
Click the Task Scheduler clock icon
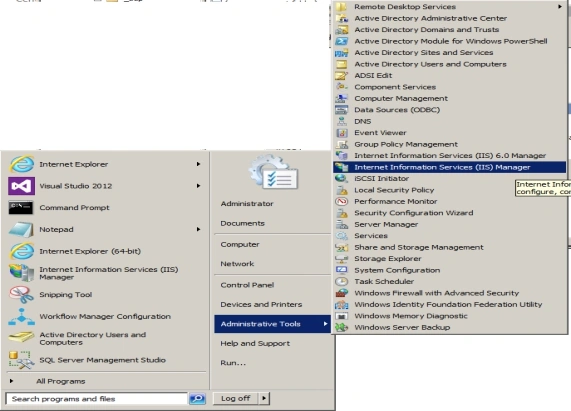pyautogui.click(x=342, y=281)
